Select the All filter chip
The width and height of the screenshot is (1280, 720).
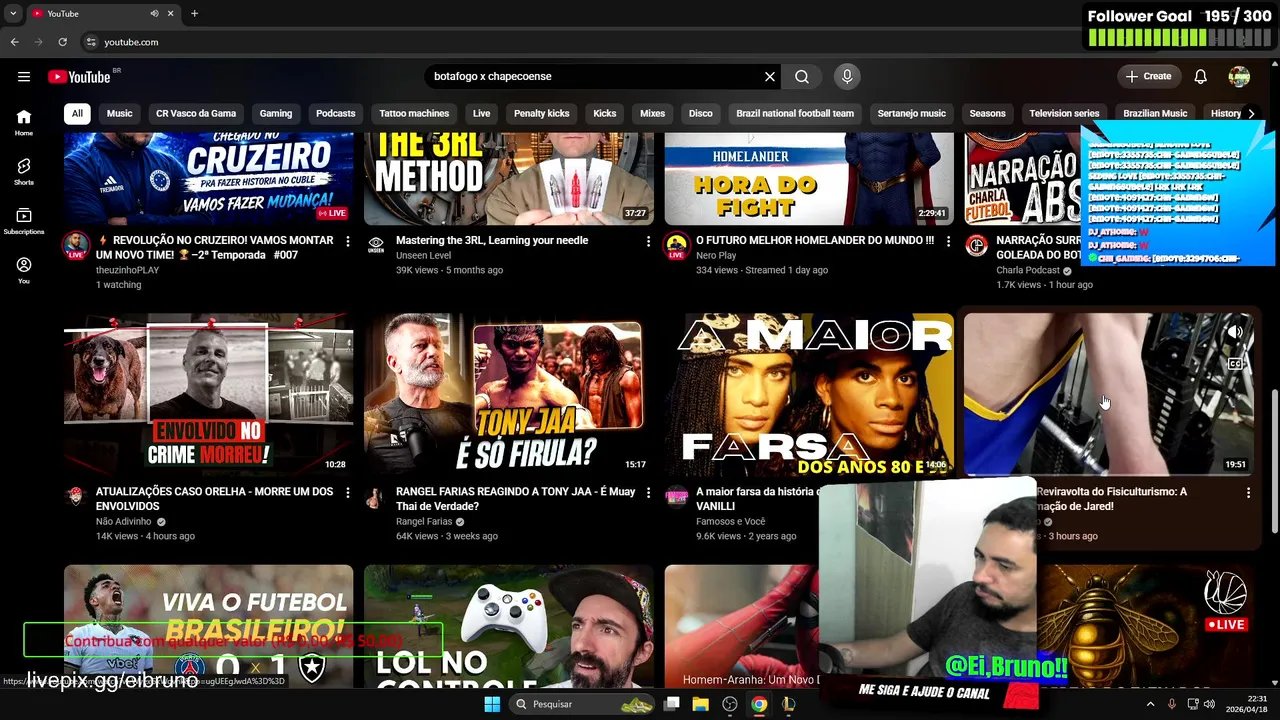(77, 113)
